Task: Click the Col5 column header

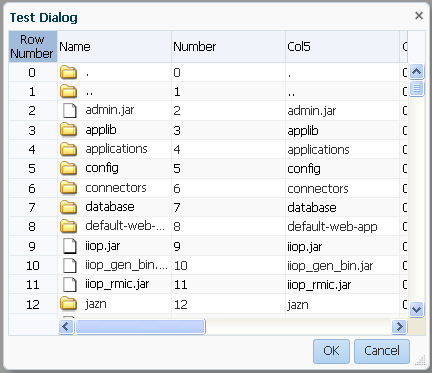Action: (x=342, y=47)
